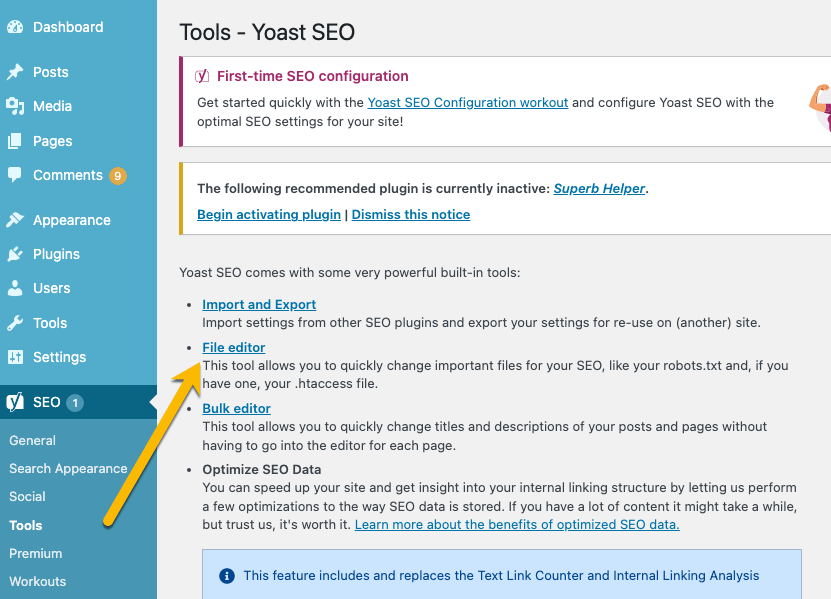Switch to Search Appearance under SEO

[68, 468]
